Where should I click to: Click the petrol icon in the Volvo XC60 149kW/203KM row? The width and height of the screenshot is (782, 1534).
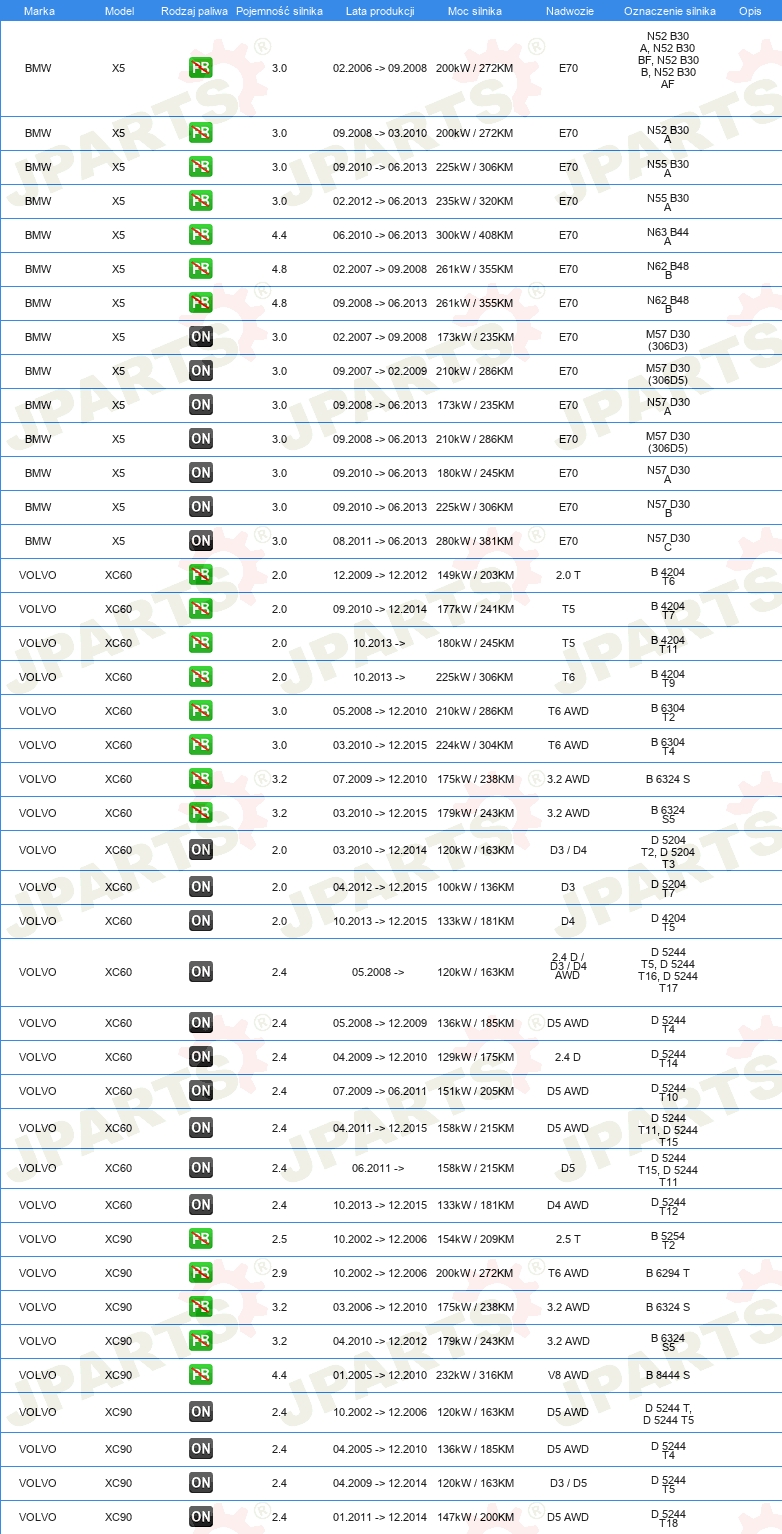(201, 575)
